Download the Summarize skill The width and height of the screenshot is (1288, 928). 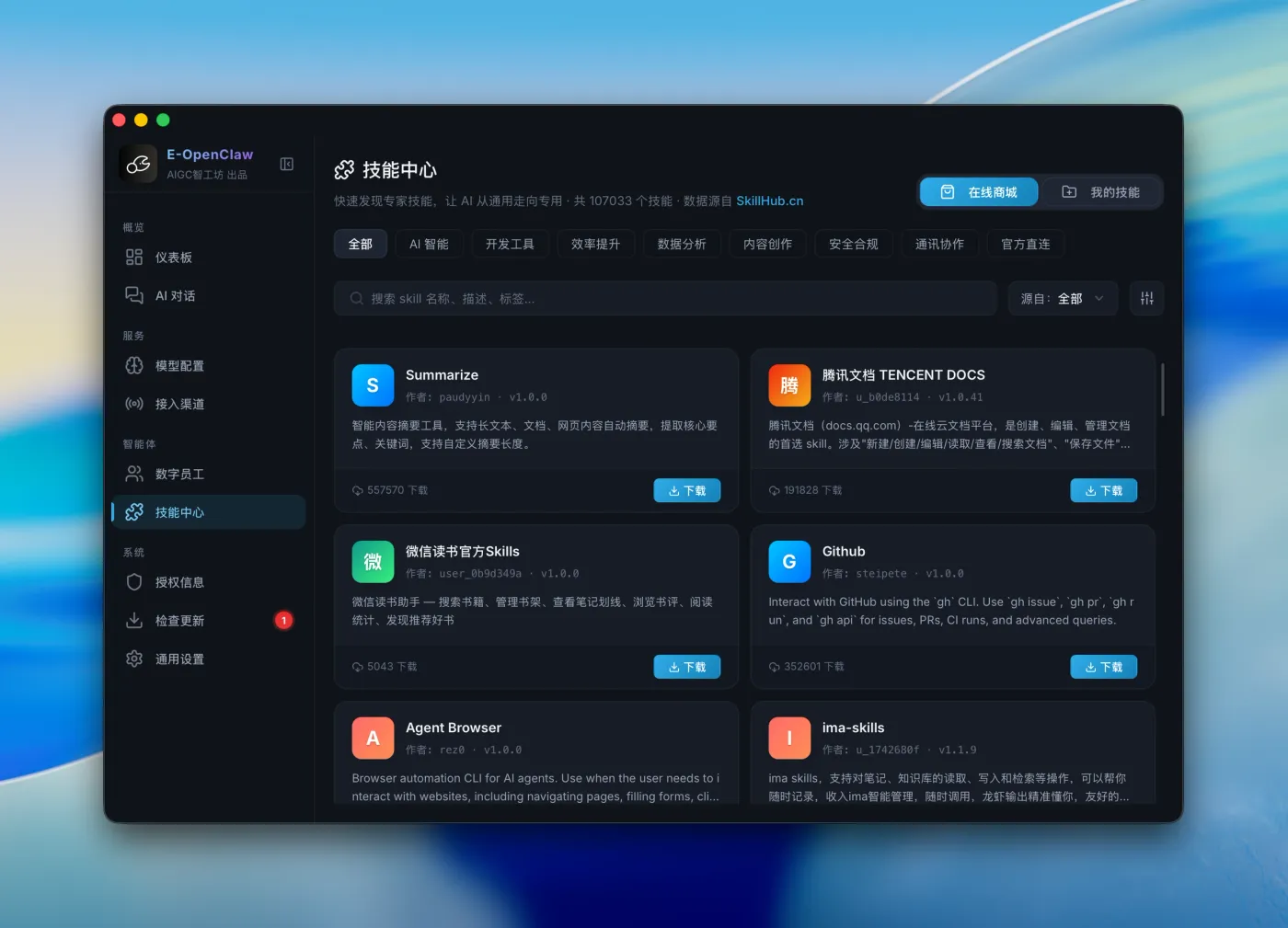(687, 490)
